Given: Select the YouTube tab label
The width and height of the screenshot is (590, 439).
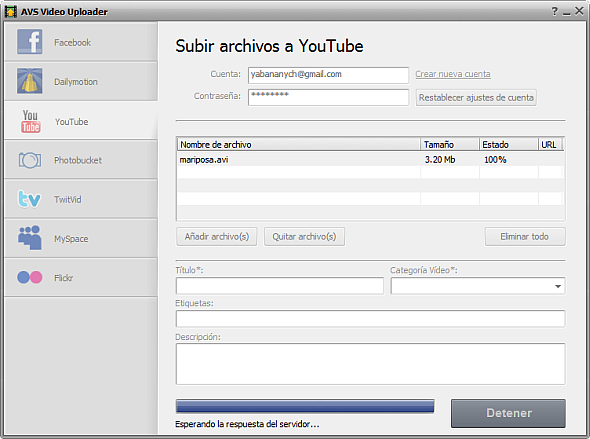Looking at the screenshot, I should click(71, 122).
